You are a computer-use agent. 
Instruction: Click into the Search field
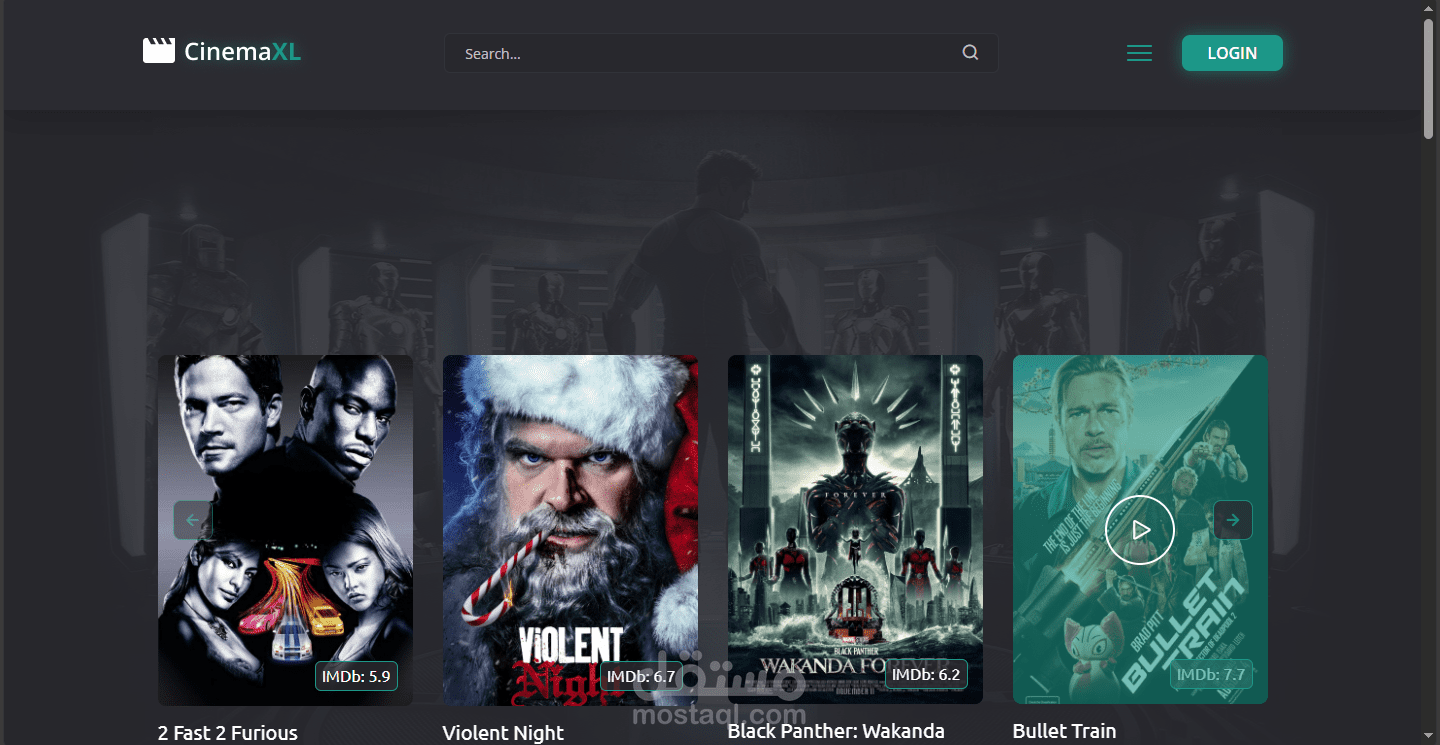[x=721, y=53]
